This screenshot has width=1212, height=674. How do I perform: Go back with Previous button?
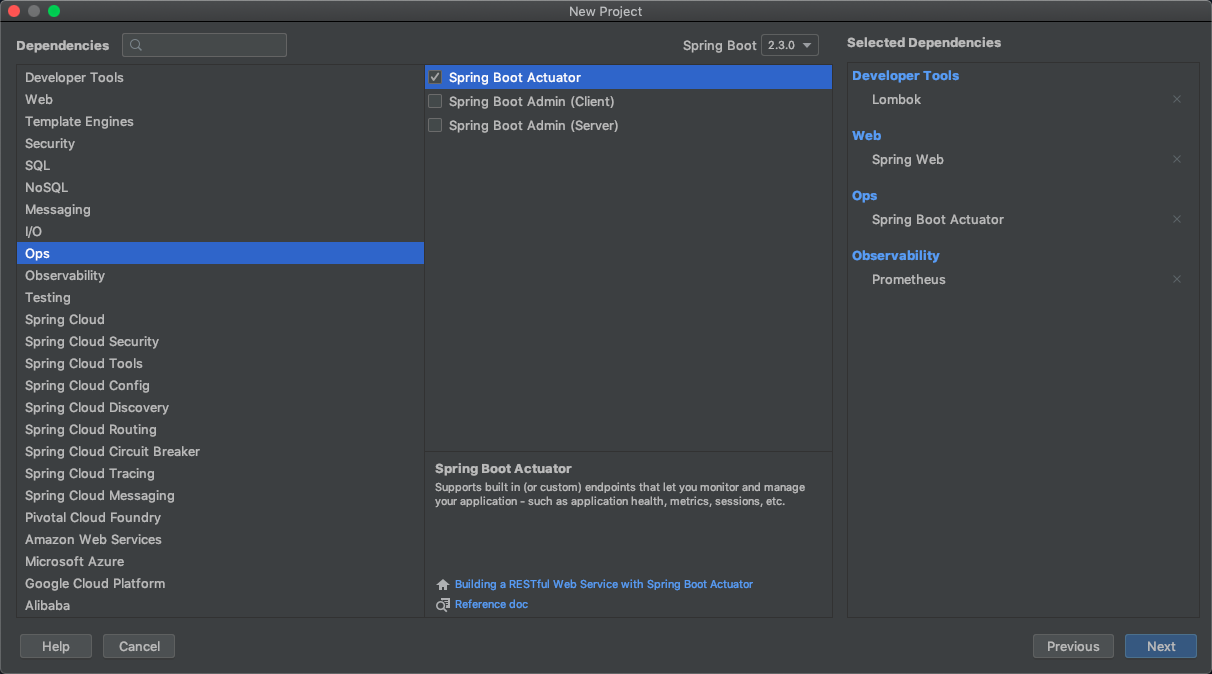click(x=1073, y=646)
